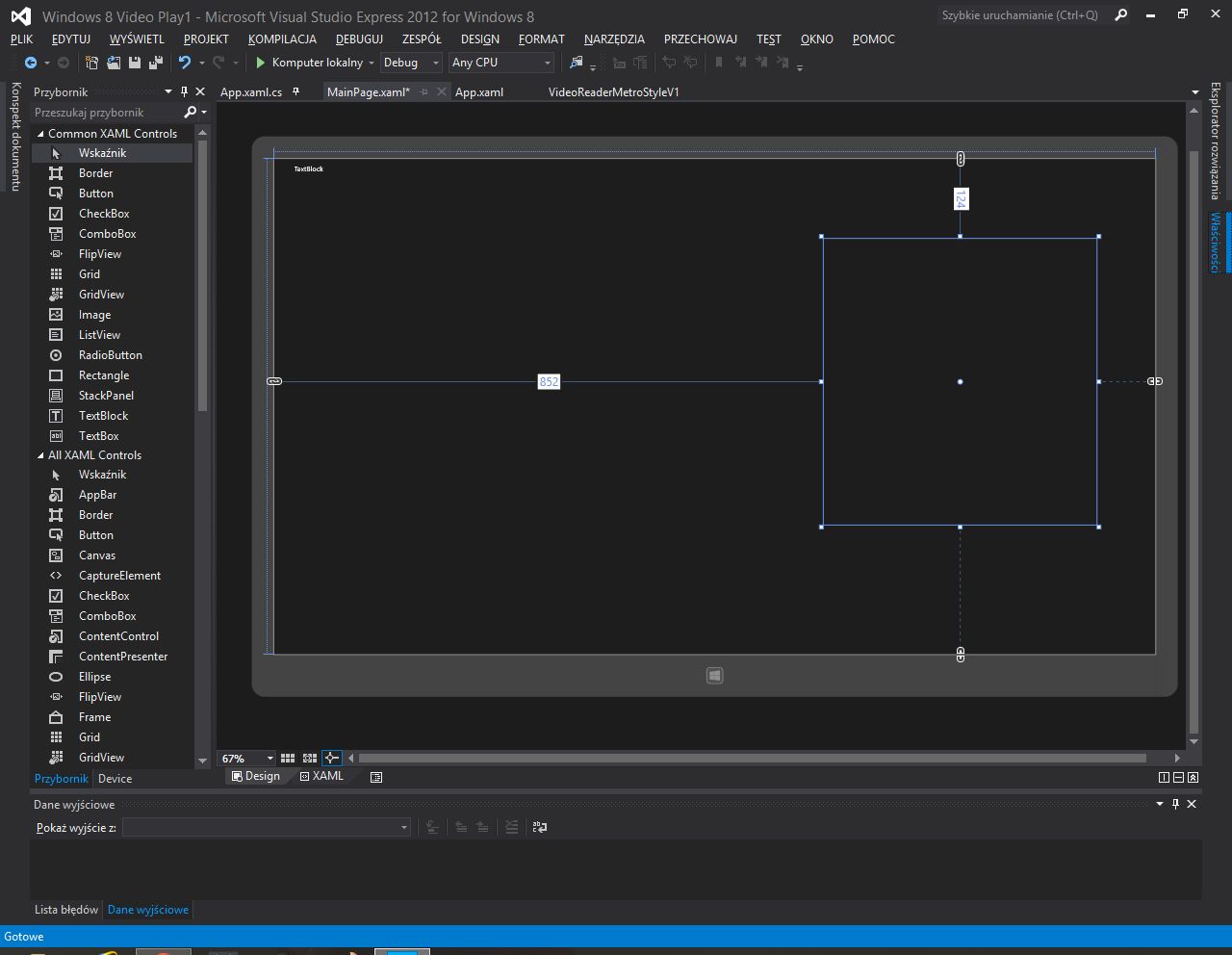Open the Właściwości side tab
The image size is (1232, 955).
(x=1216, y=242)
